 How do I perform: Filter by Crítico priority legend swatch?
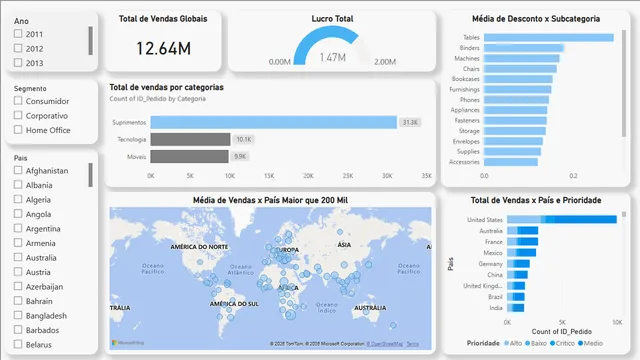coord(553,343)
